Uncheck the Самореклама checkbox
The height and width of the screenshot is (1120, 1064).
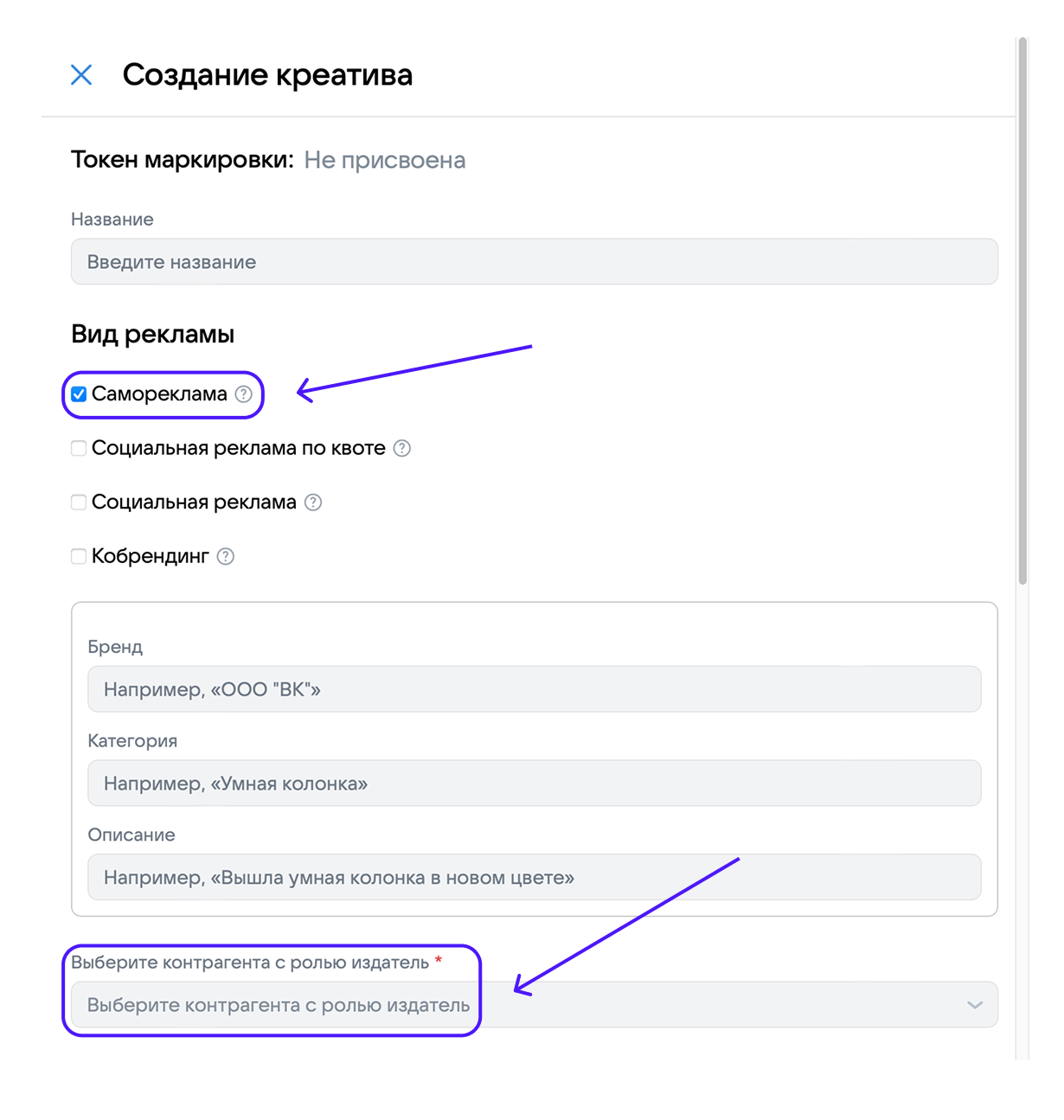coord(79,394)
